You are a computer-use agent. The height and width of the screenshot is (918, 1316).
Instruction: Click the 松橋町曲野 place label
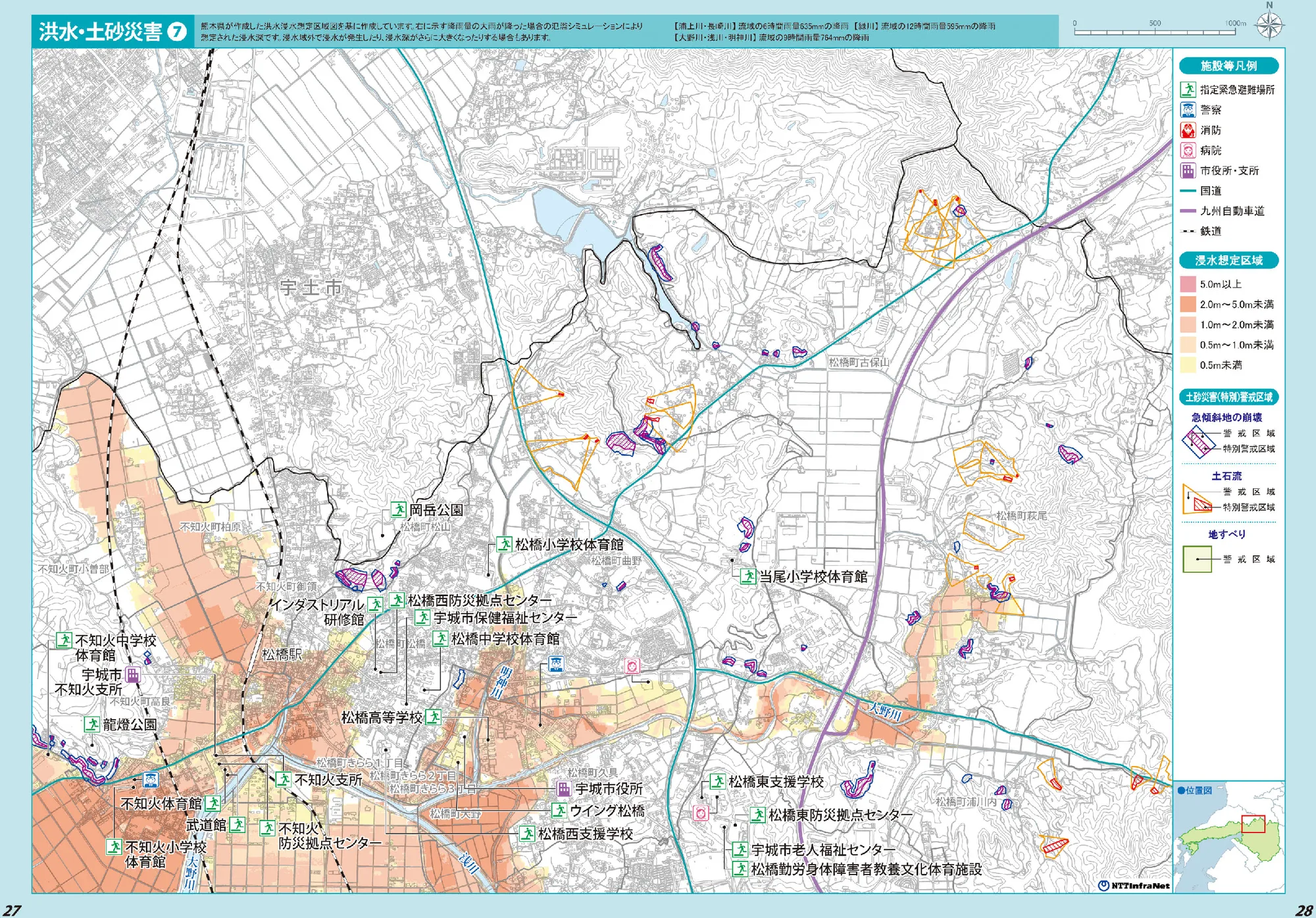pyautogui.click(x=616, y=561)
